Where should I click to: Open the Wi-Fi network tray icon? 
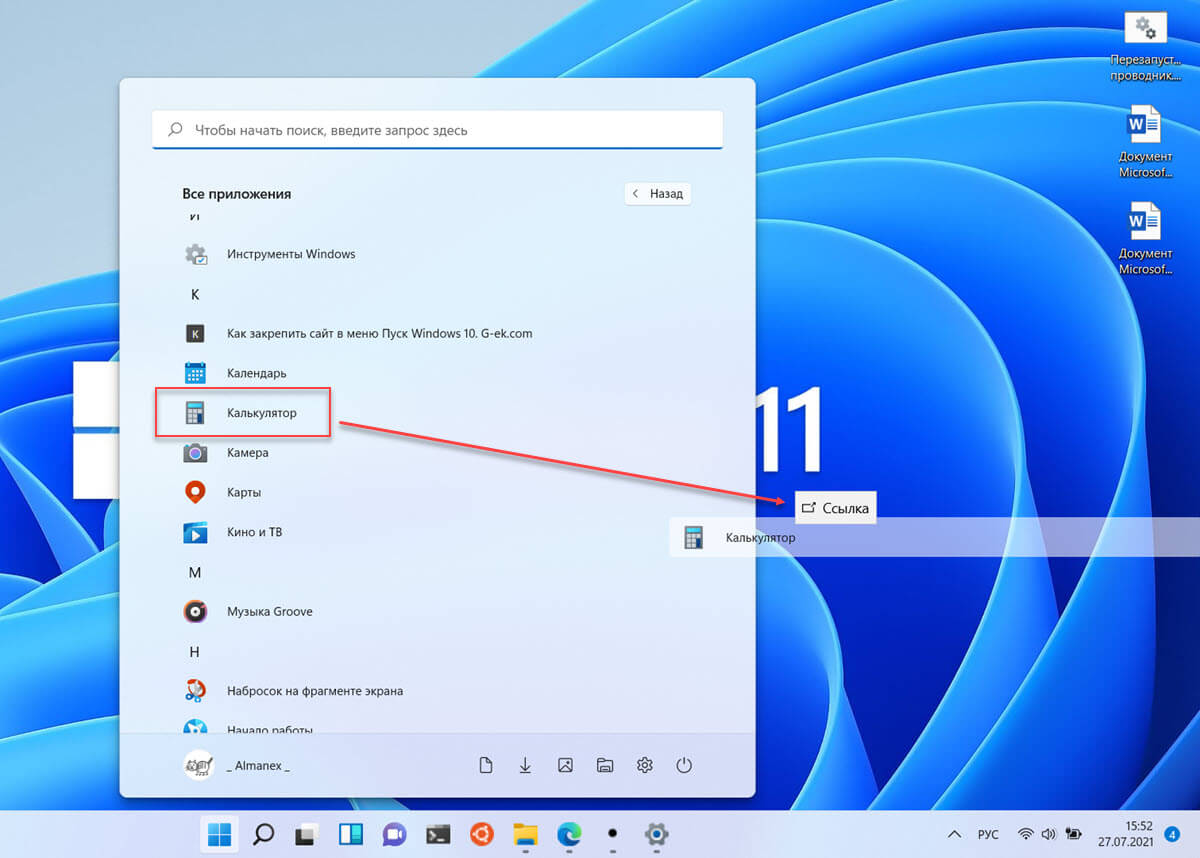click(1025, 834)
